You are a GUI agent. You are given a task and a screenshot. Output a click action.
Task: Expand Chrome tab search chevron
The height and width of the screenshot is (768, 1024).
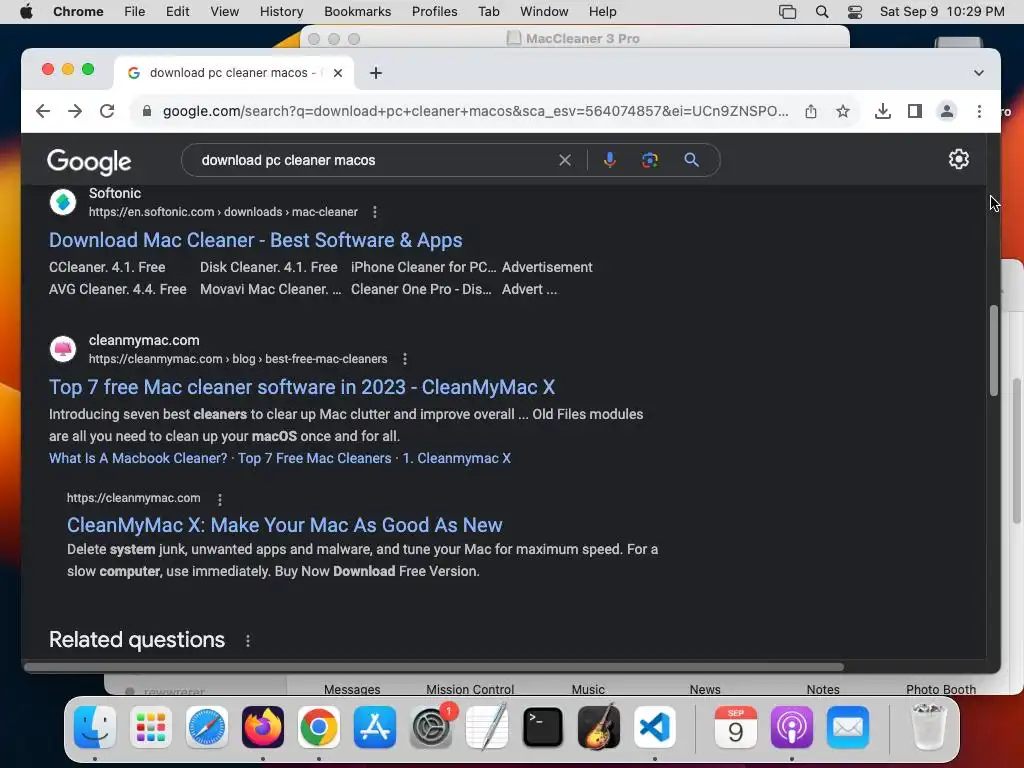pos(978,73)
